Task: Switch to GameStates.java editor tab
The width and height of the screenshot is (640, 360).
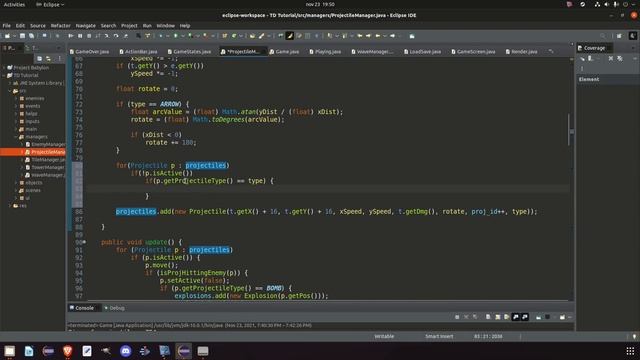Action: point(189,51)
